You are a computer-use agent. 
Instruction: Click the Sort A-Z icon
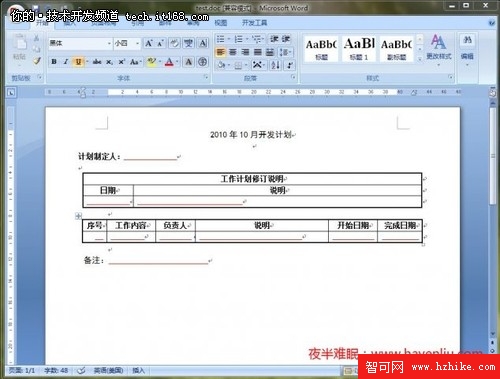(275, 65)
